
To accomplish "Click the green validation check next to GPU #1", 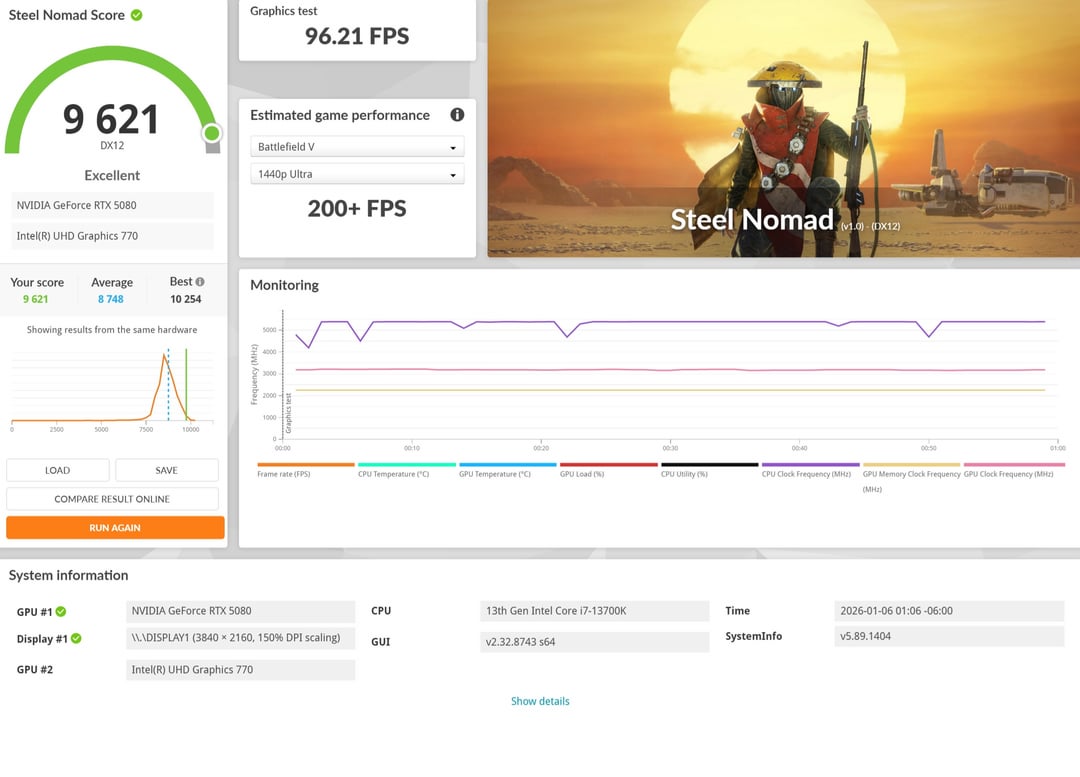I will pyautogui.click(x=61, y=612).
